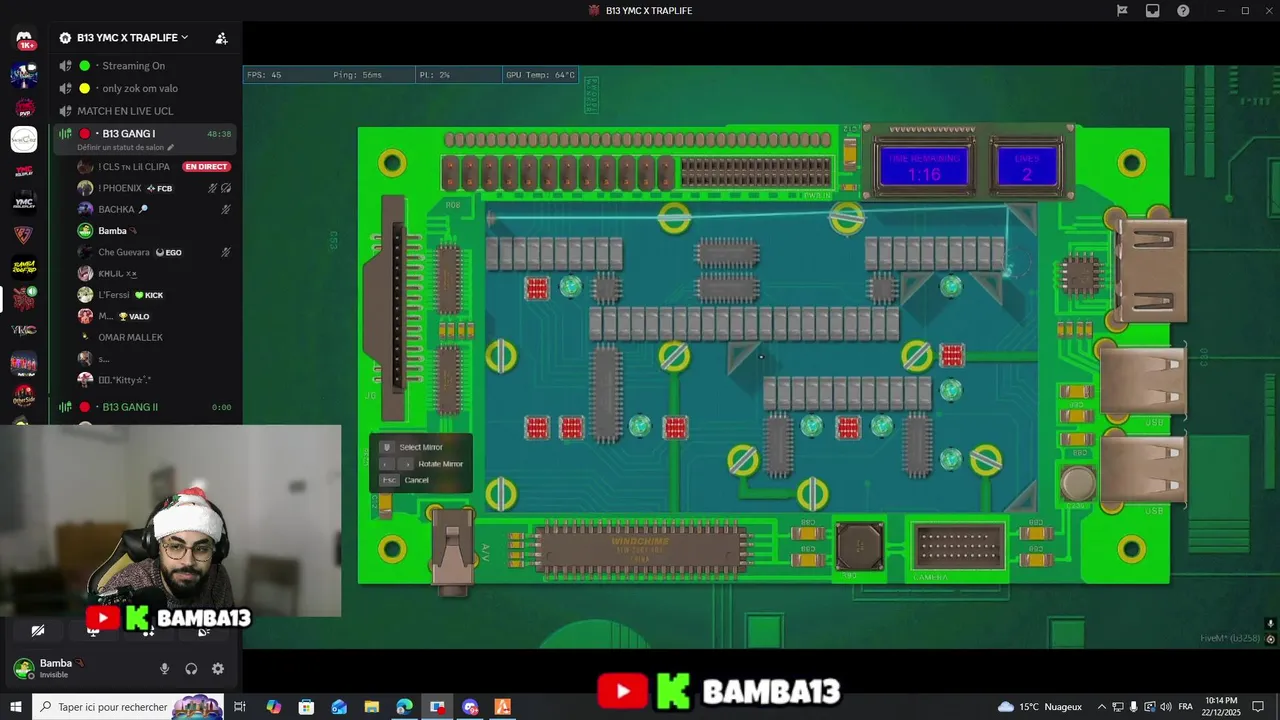Open the PVP server icon

pyautogui.click(x=24, y=107)
